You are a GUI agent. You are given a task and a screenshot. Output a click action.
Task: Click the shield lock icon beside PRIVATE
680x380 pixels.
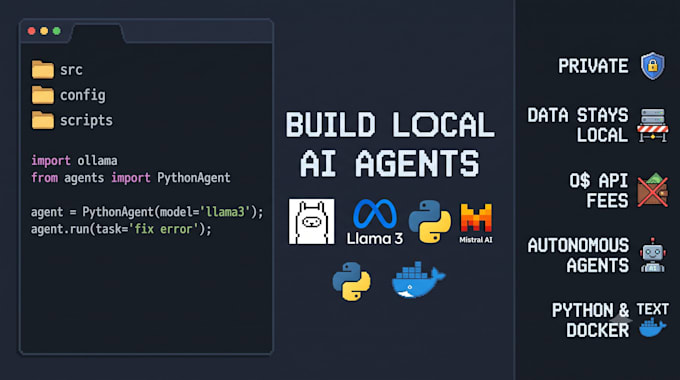[x=653, y=66]
